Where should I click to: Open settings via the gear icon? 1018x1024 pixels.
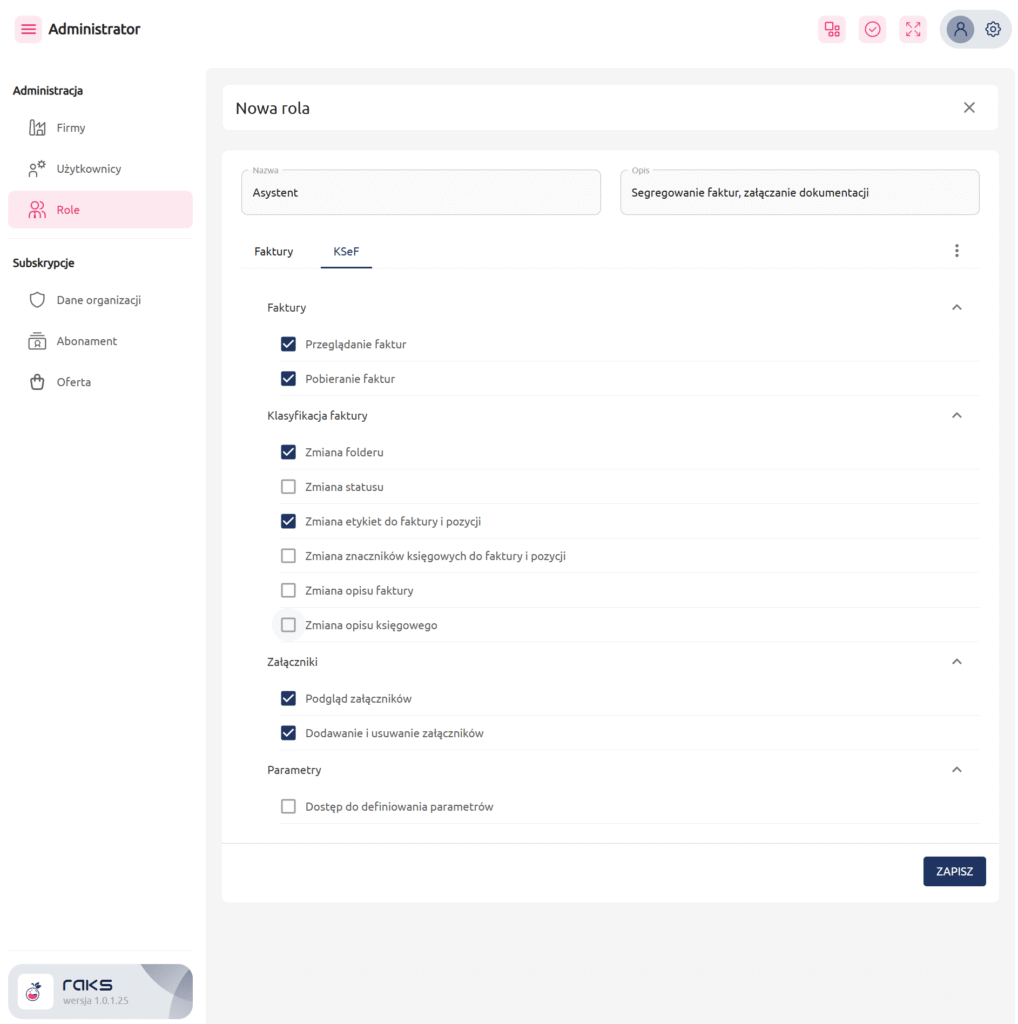[993, 29]
